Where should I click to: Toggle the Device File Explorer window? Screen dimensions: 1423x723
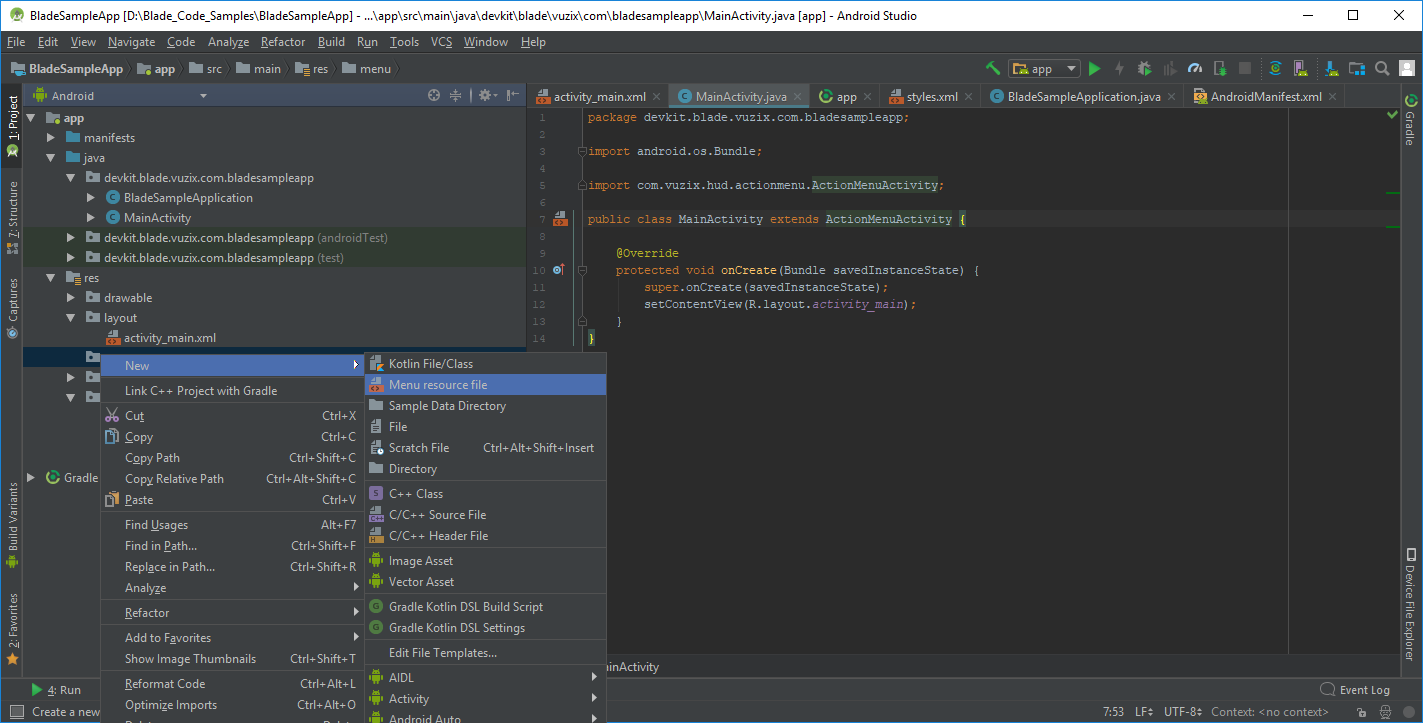click(x=1411, y=604)
